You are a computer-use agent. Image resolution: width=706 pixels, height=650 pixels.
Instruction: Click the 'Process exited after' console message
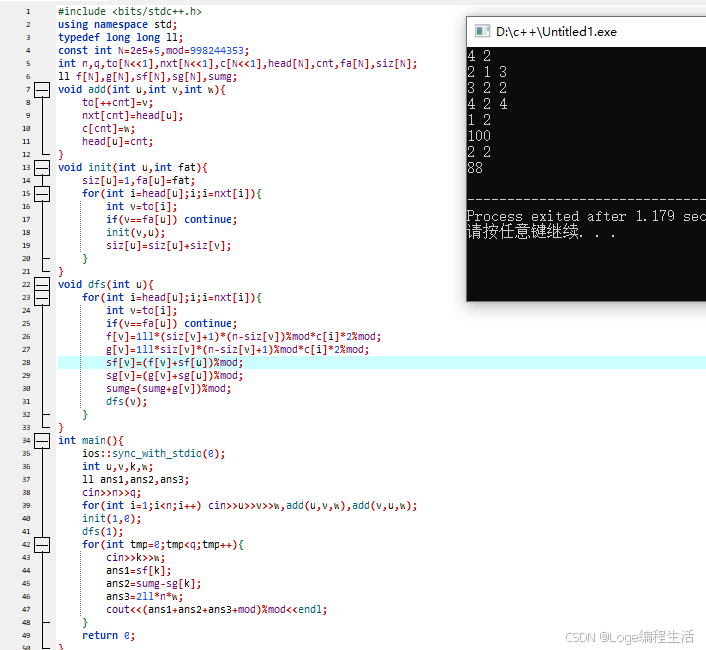(x=546, y=217)
